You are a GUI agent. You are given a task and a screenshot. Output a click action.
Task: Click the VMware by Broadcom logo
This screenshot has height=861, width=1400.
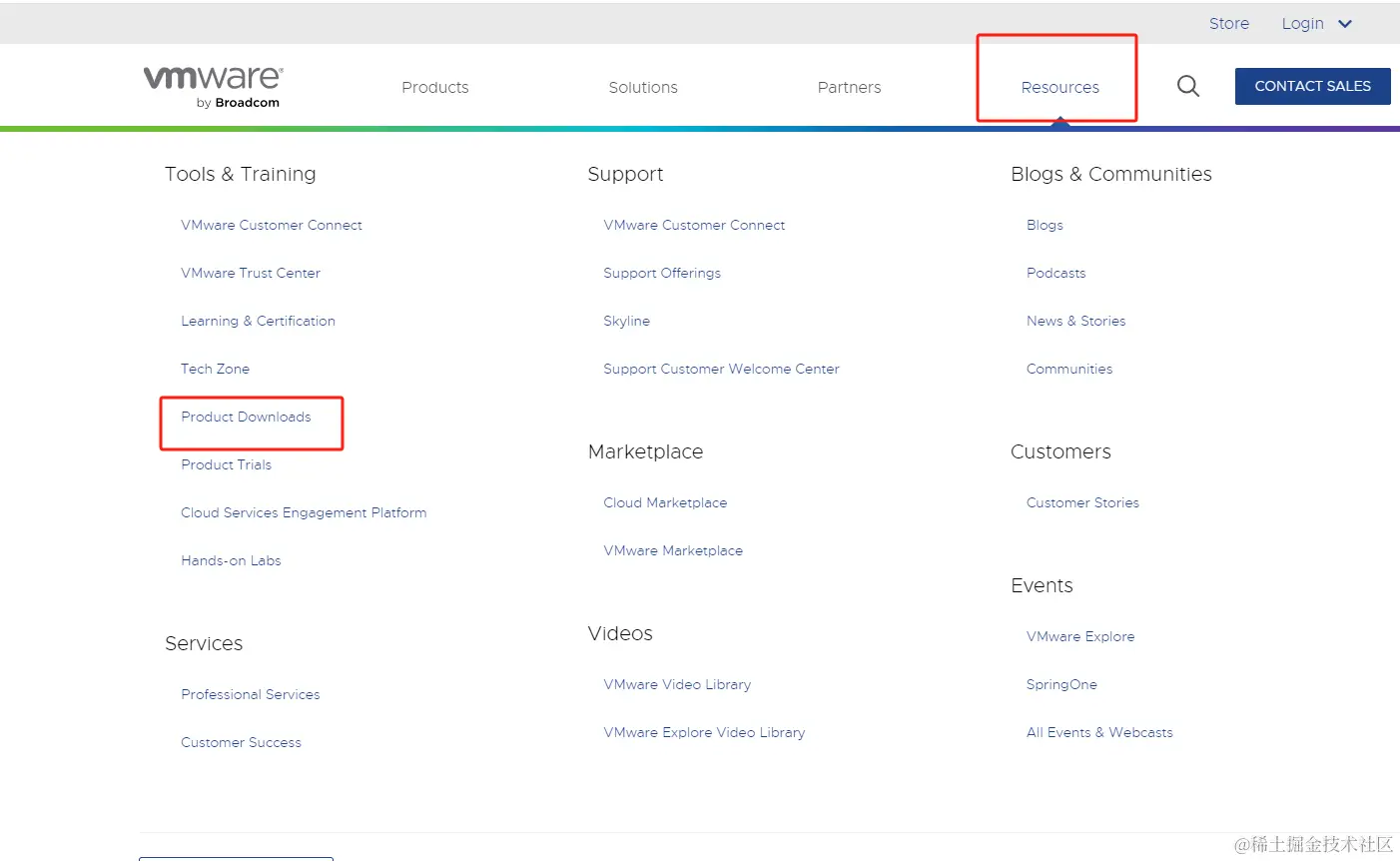pos(213,87)
